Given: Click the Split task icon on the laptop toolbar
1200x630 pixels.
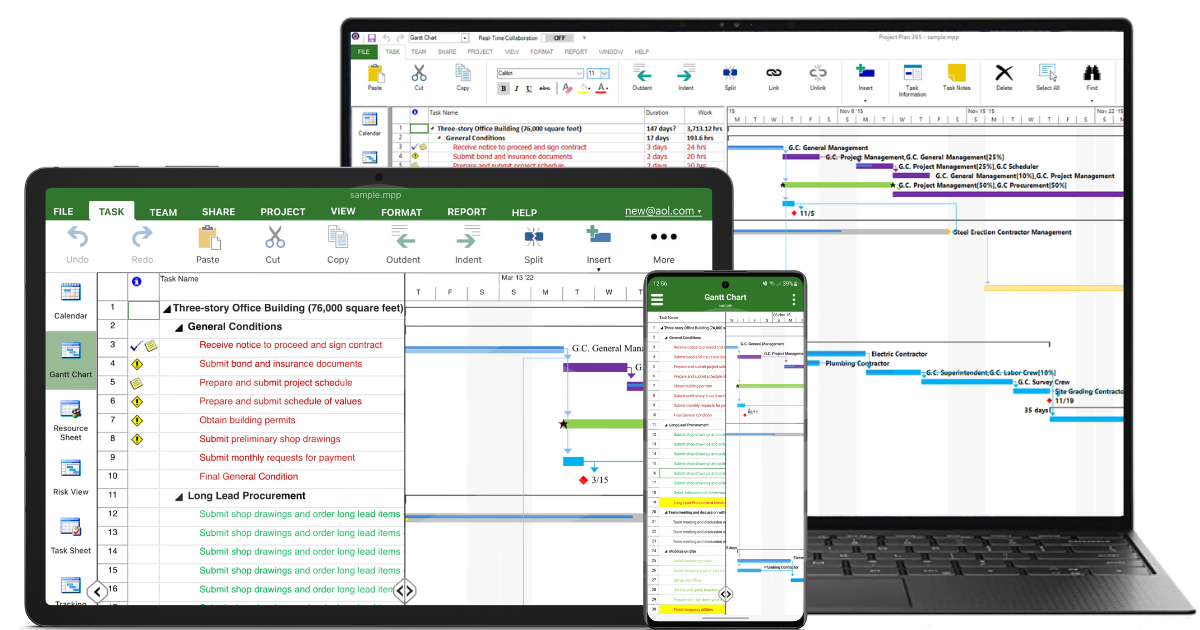Looking at the screenshot, I should point(731,72).
